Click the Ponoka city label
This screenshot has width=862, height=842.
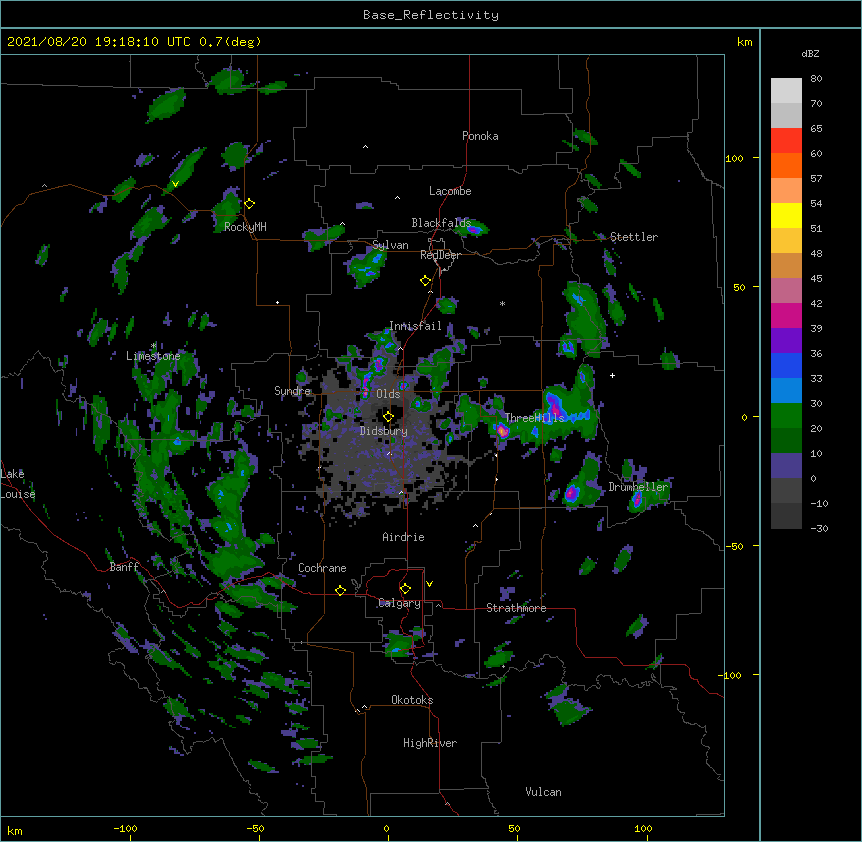[480, 136]
